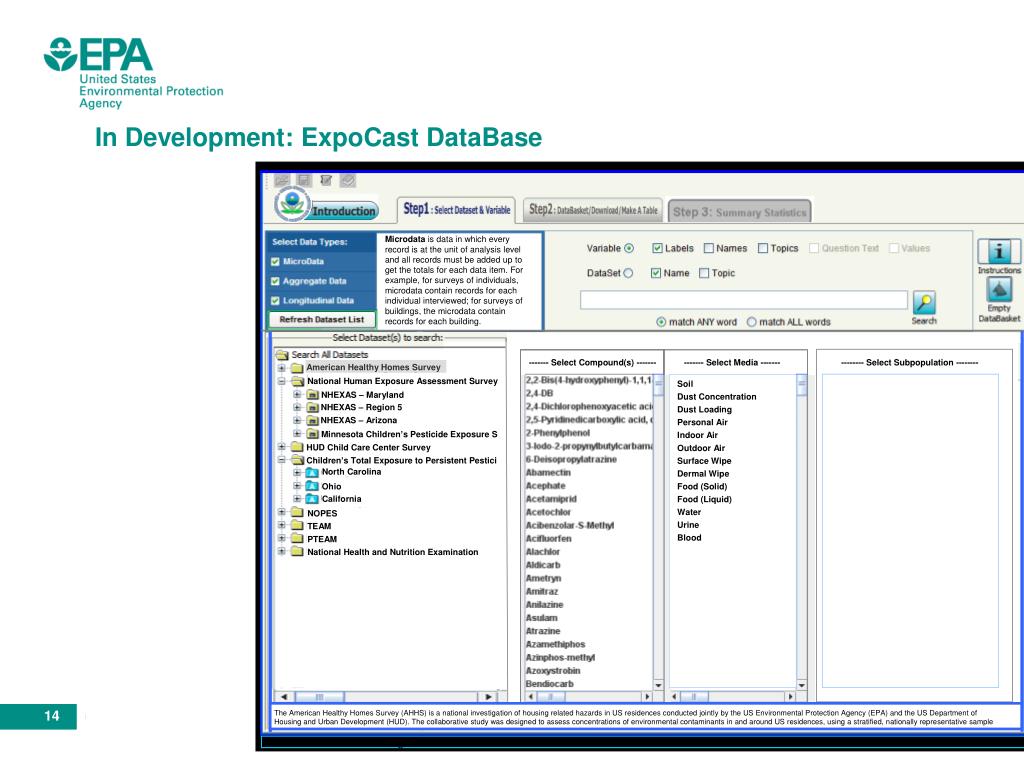The width and height of the screenshot is (1024, 768).
Task: Click the Search All Datasets folder icon
Action: (282, 355)
